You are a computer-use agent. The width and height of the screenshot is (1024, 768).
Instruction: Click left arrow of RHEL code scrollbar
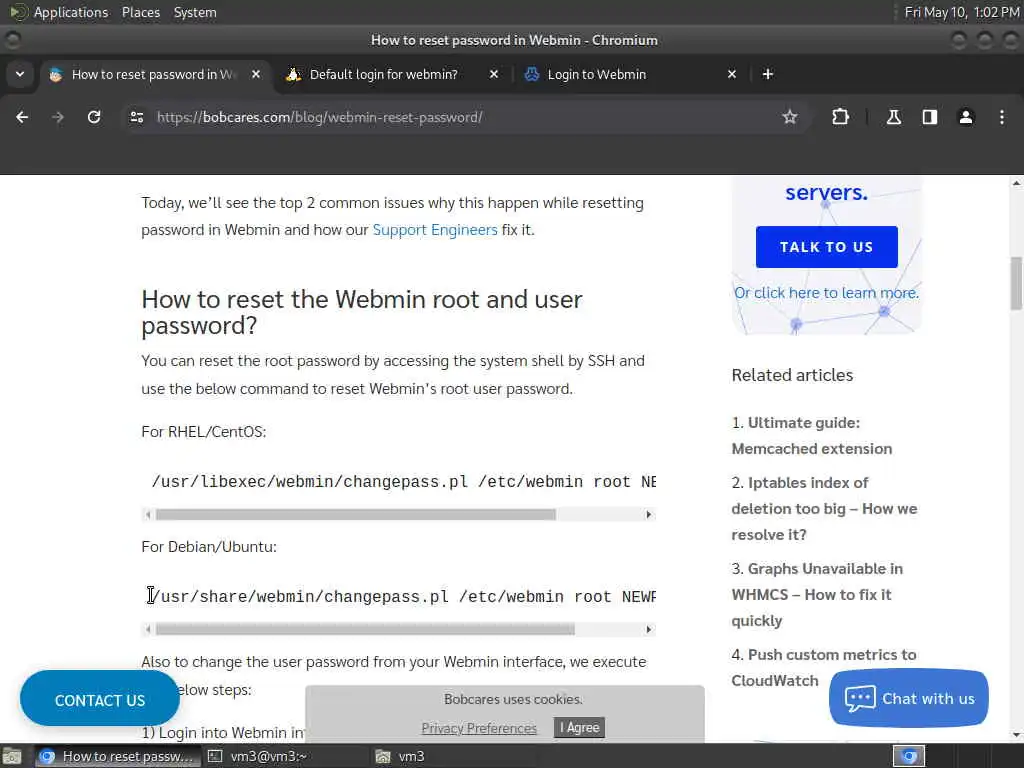pyautogui.click(x=148, y=515)
